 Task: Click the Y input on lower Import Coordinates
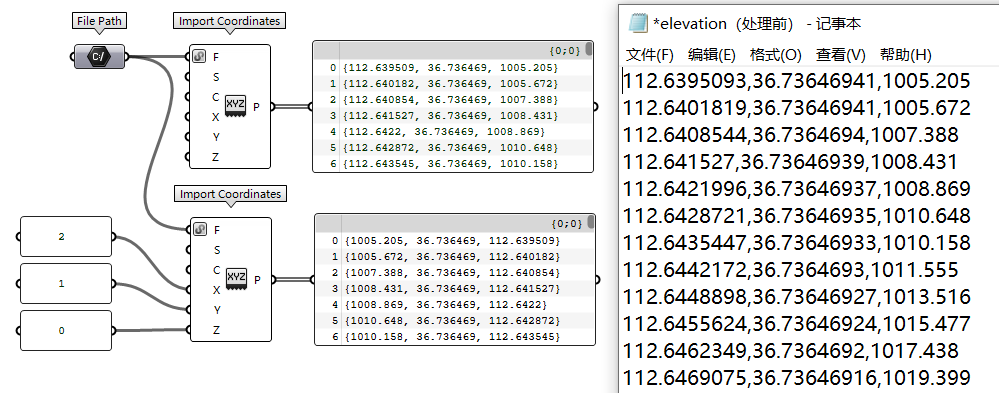[x=217, y=310]
